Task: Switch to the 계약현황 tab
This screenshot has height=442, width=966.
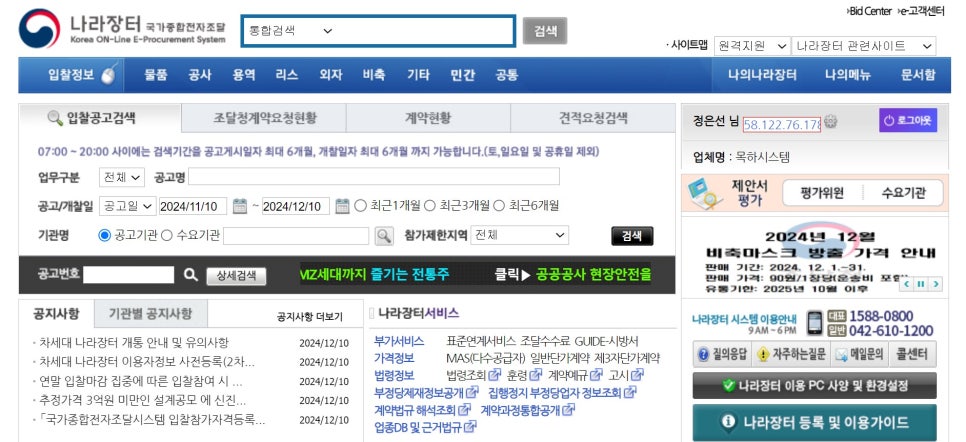Action: pos(428,118)
